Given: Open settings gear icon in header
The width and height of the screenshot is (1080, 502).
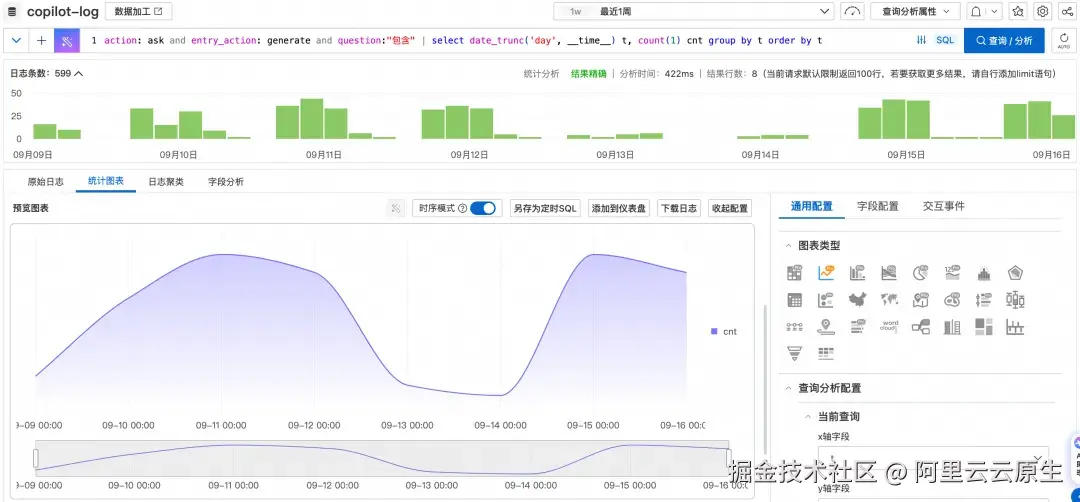Looking at the screenshot, I should click(1043, 11).
